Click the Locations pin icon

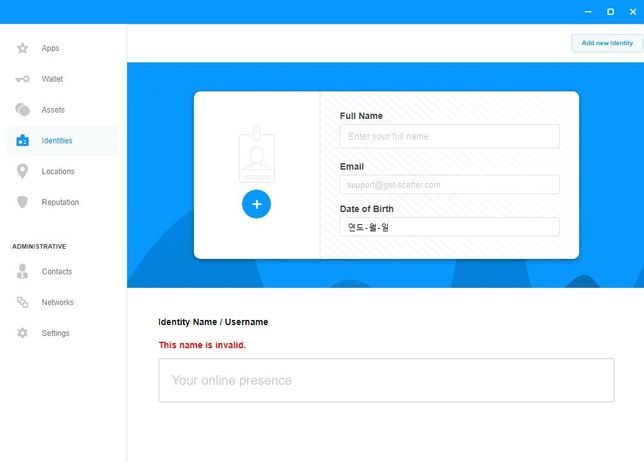tap(22, 171)
